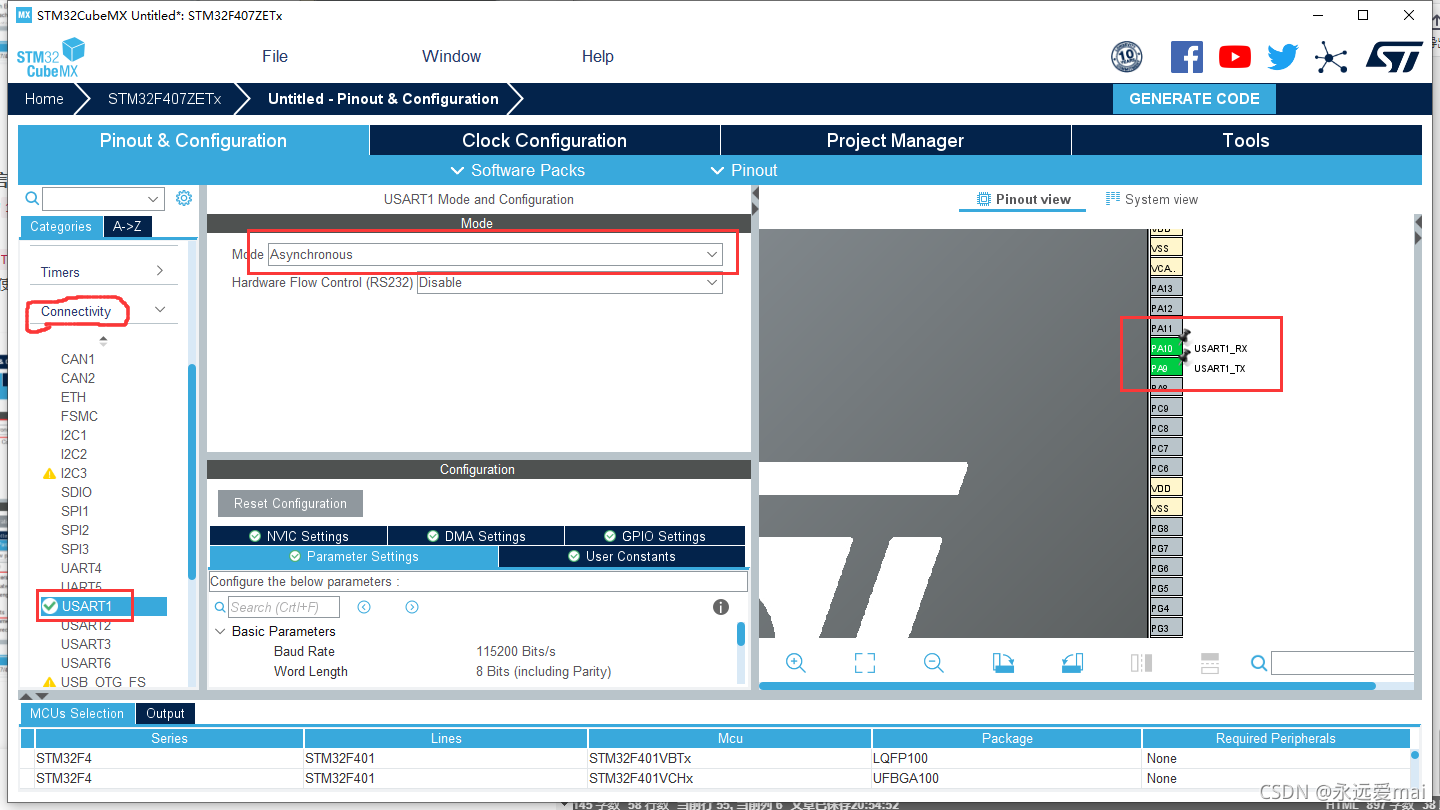Click the Twitter bird icon
Screen dimensions: 1440x810
[x=1283, y=57]
